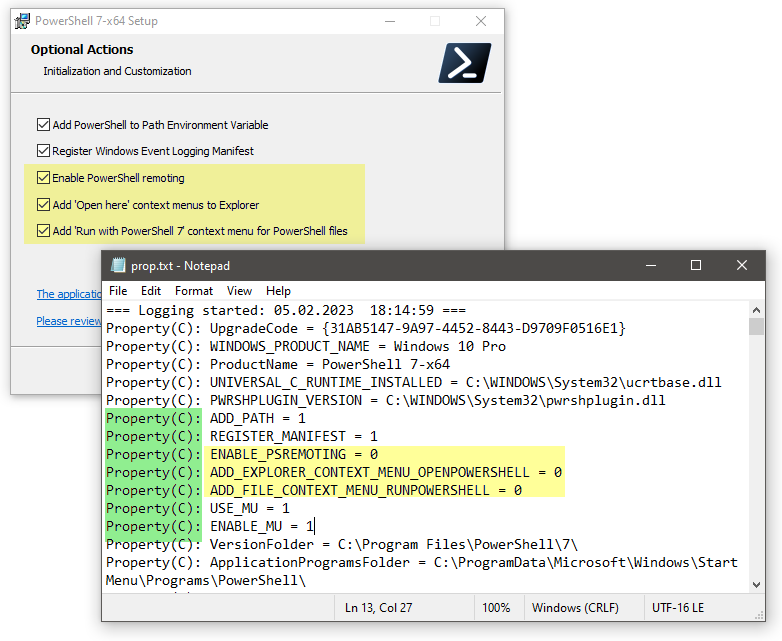782x641 pixels.
Task: Uncheck Register Windows Event Logging Manifest
Action: coord(43,151)
